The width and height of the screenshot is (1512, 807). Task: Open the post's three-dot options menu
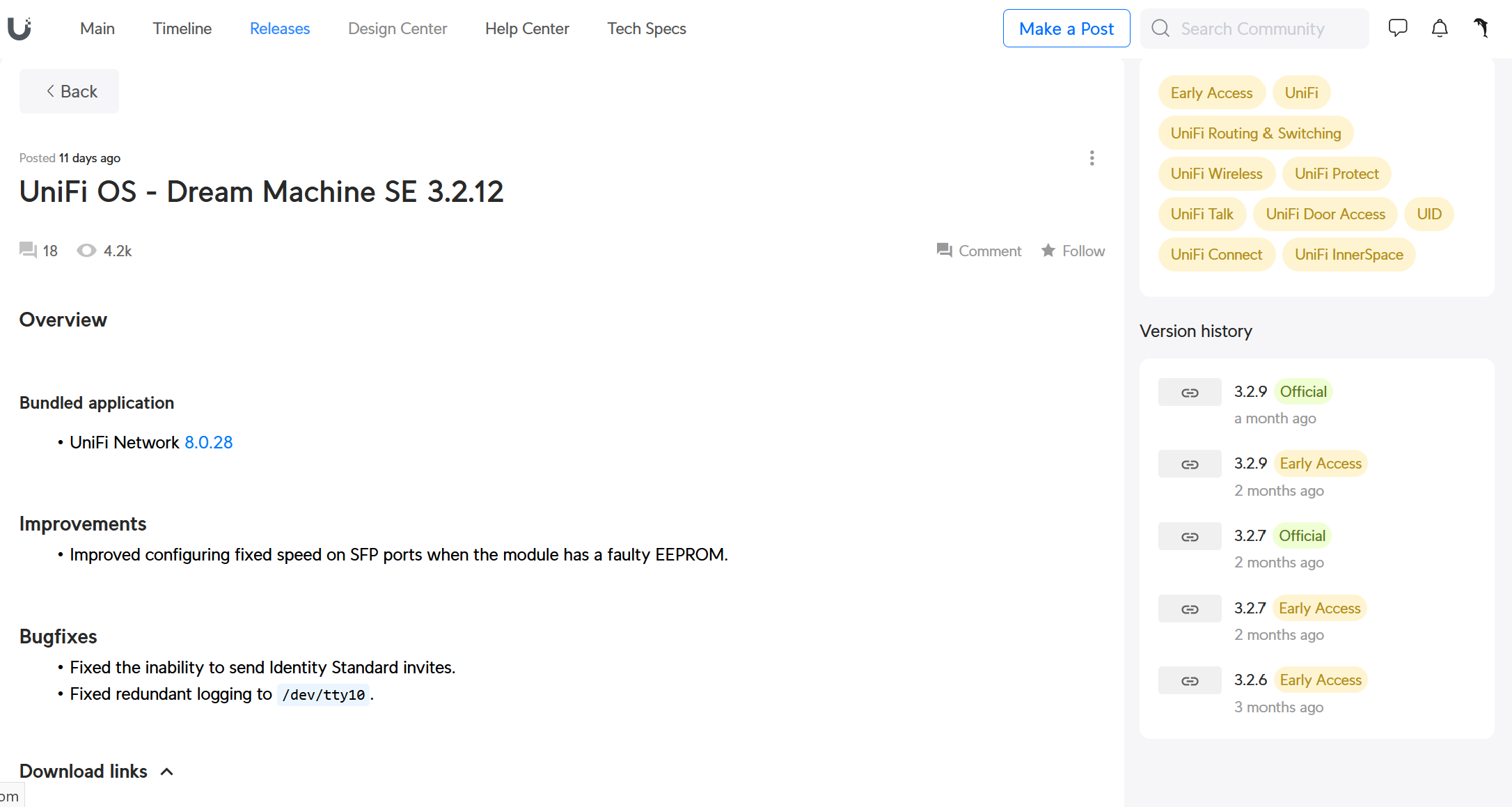pos(1092,158)
